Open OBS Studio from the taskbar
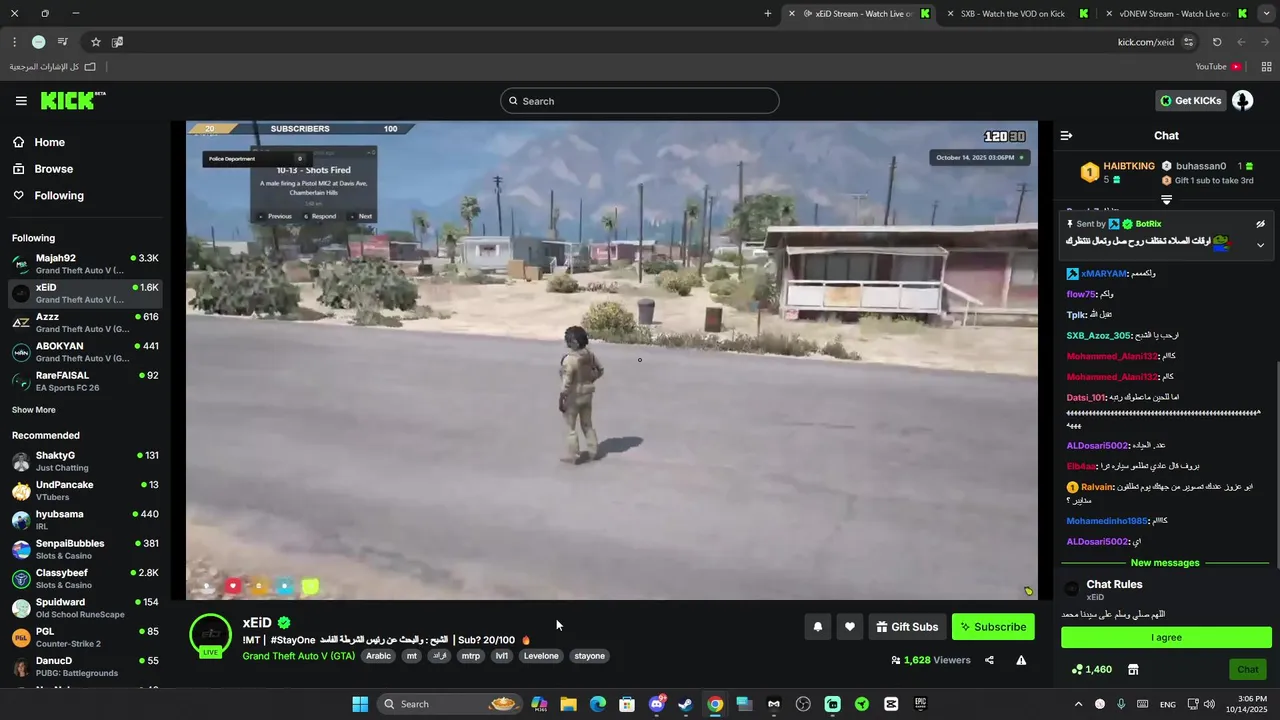Viewport: 1280px width, 720px height. tap(803, 704)
